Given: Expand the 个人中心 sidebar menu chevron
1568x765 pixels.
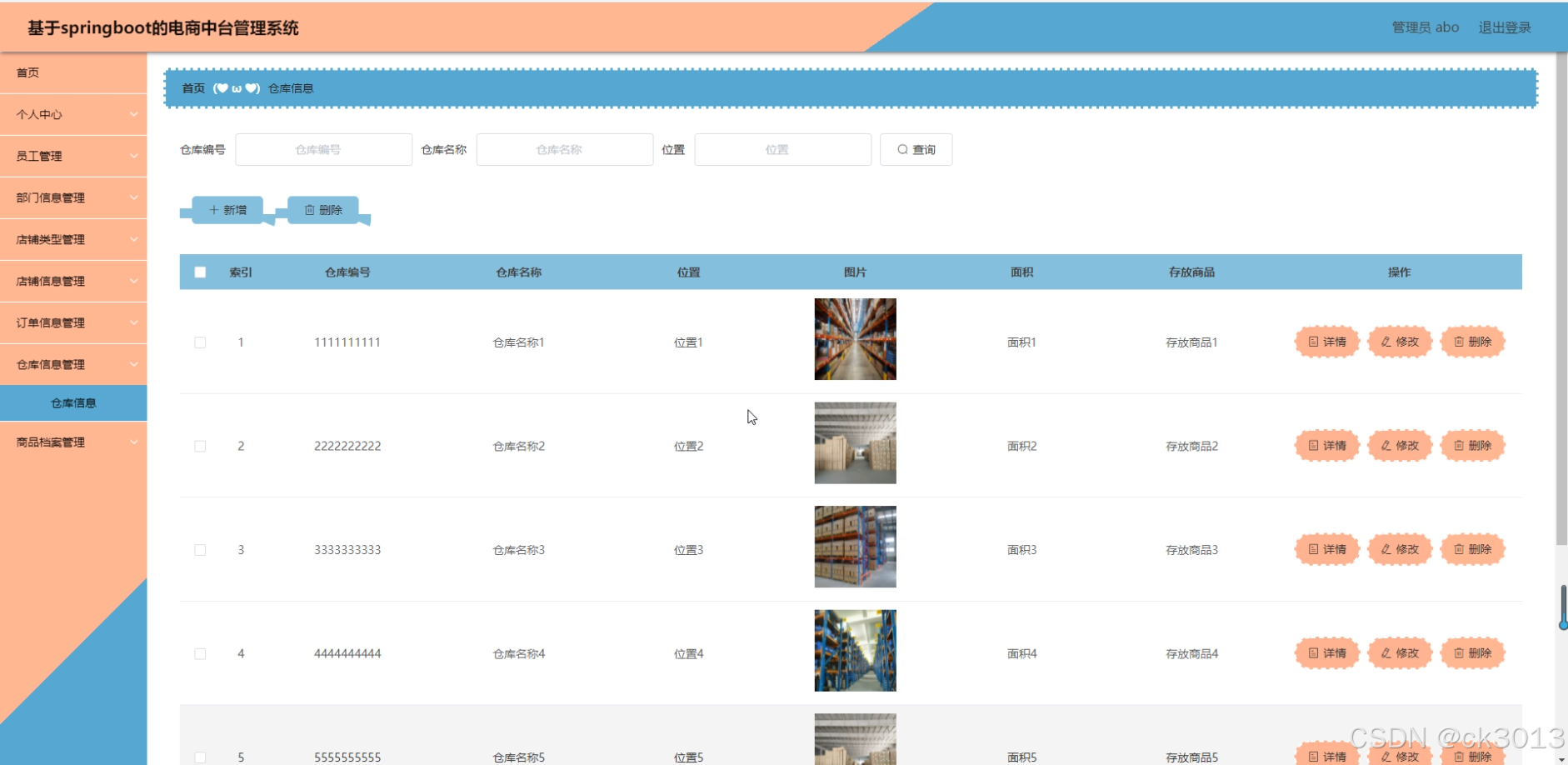Looking at the screenshot, I should [133, 114].
